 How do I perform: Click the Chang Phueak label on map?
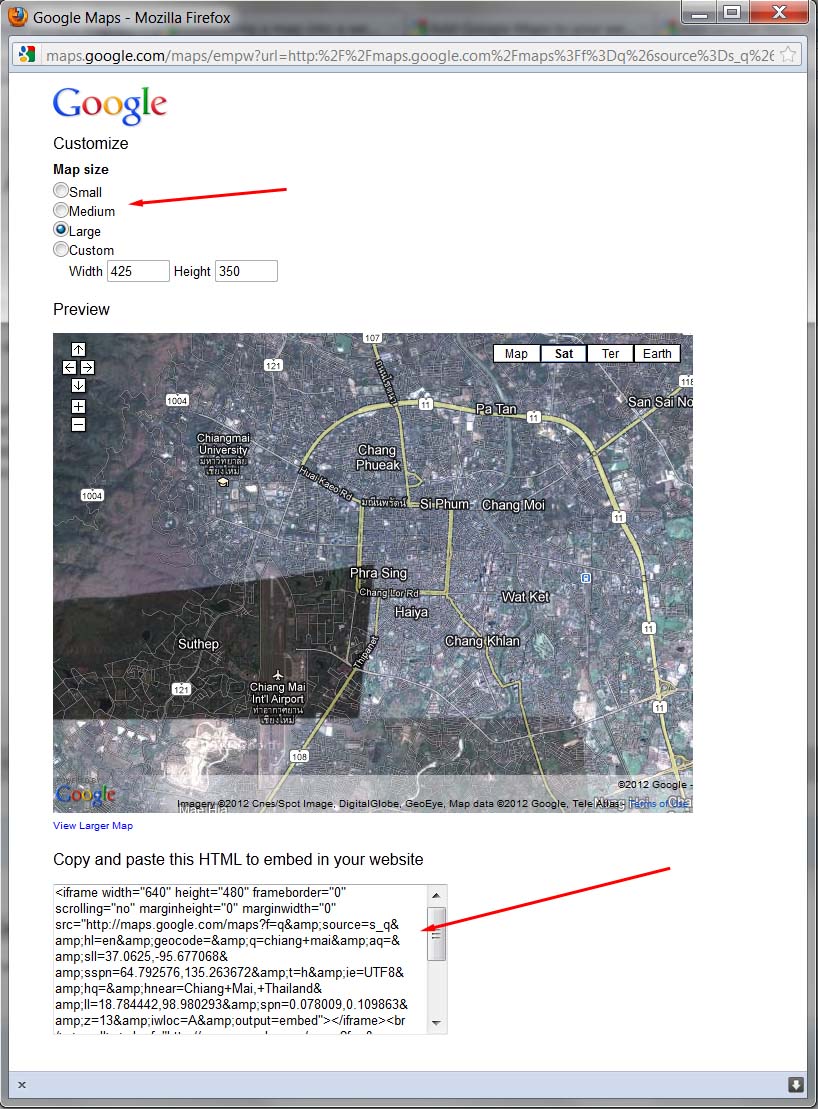(x=378, y=458)
